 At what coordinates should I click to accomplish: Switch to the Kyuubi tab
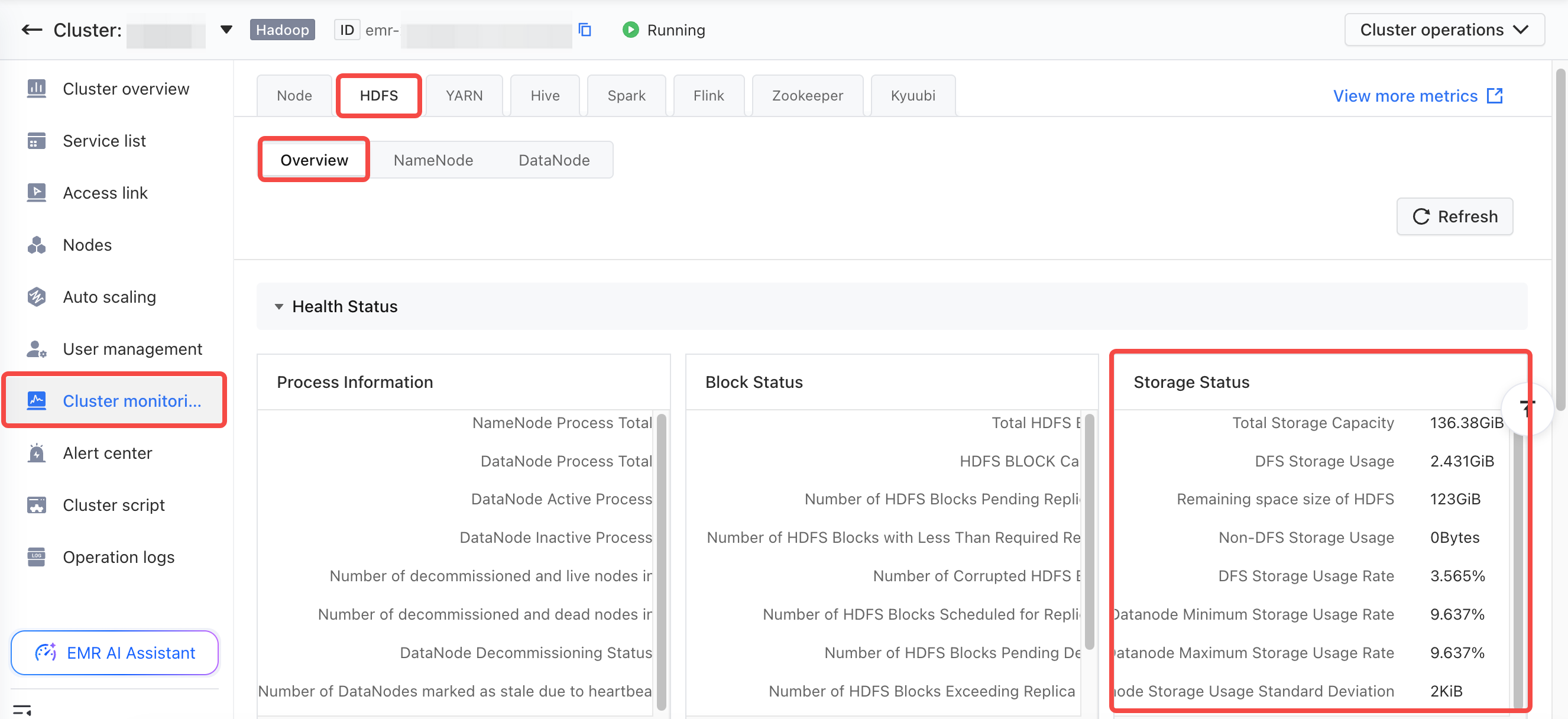(x=913, y=96)
